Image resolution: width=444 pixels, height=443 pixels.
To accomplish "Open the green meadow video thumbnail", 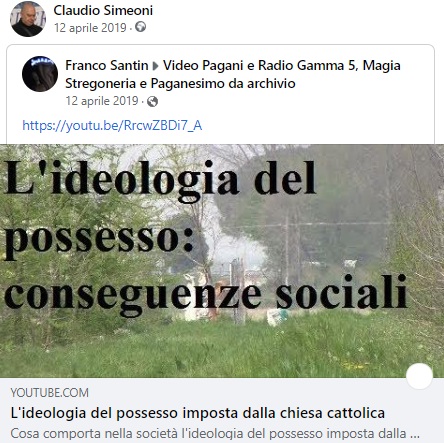I will [222, 261].
